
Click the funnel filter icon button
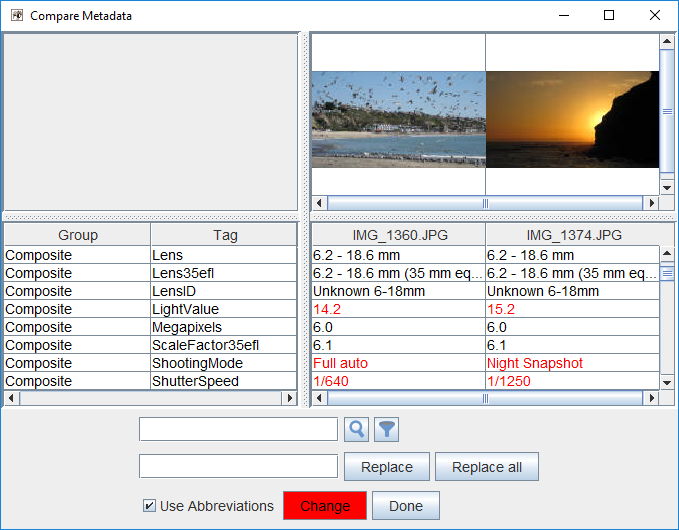pyautogui.click(x=386, y=429)
